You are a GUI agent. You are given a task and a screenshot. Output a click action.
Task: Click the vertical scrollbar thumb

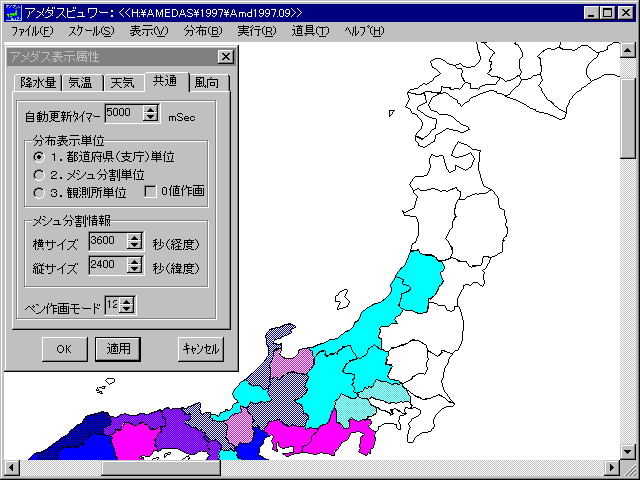click(x=628, y=118)
